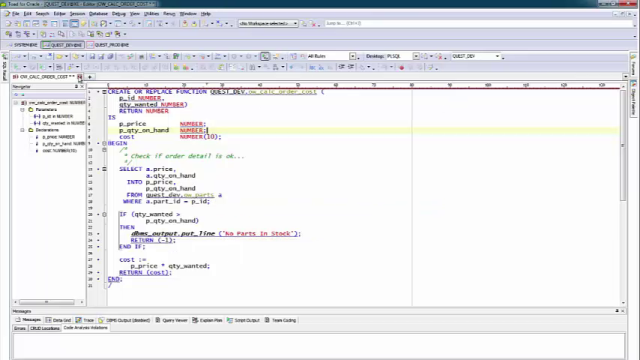The image size is (640, 360).
Task: Switch to the CRUD Locations sub-tab
Action: pyautogui.click(x=44, y=328)
